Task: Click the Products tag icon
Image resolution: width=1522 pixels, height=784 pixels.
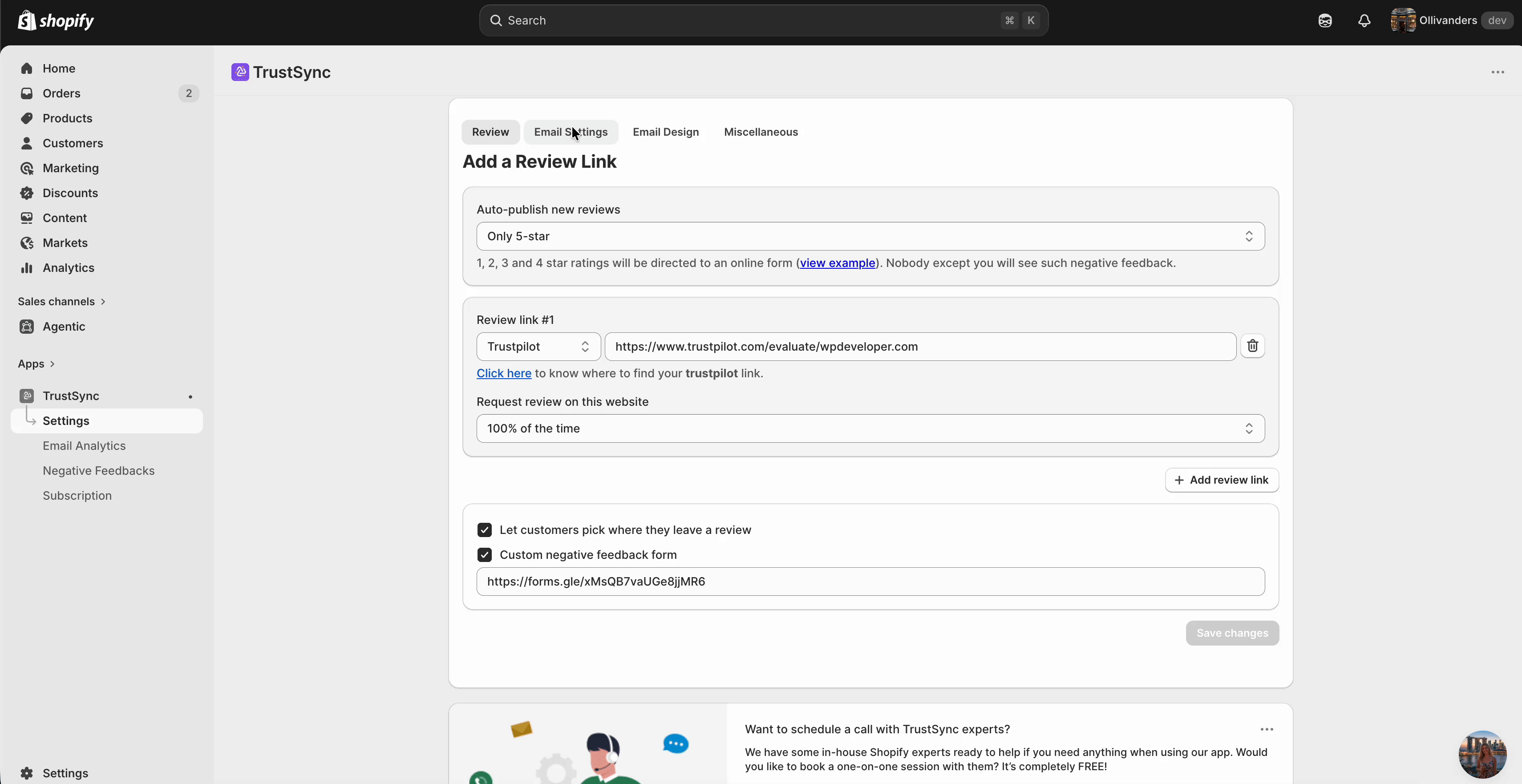Action: click(27, 118)
